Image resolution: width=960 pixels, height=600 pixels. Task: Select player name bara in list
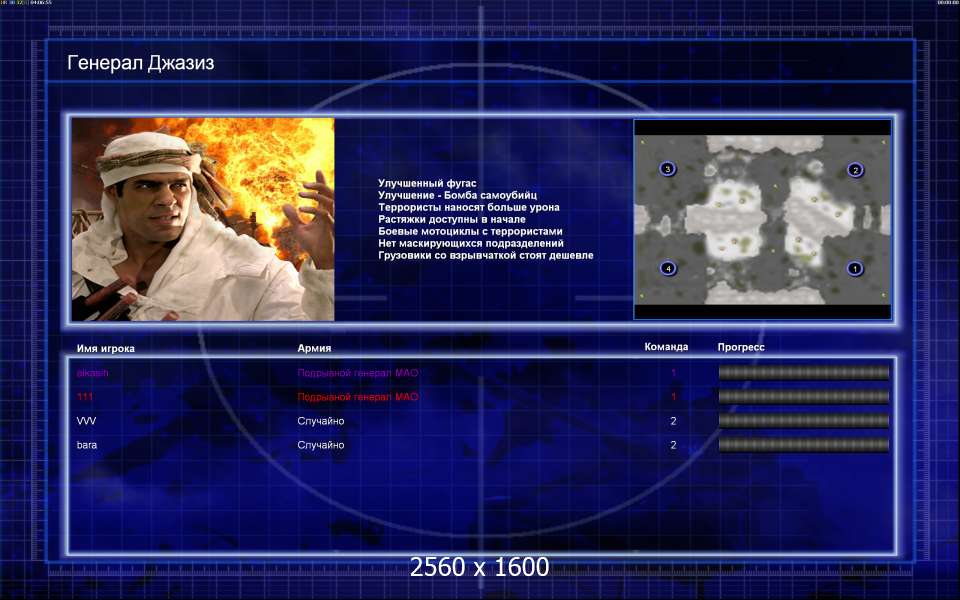coord(87,445)
